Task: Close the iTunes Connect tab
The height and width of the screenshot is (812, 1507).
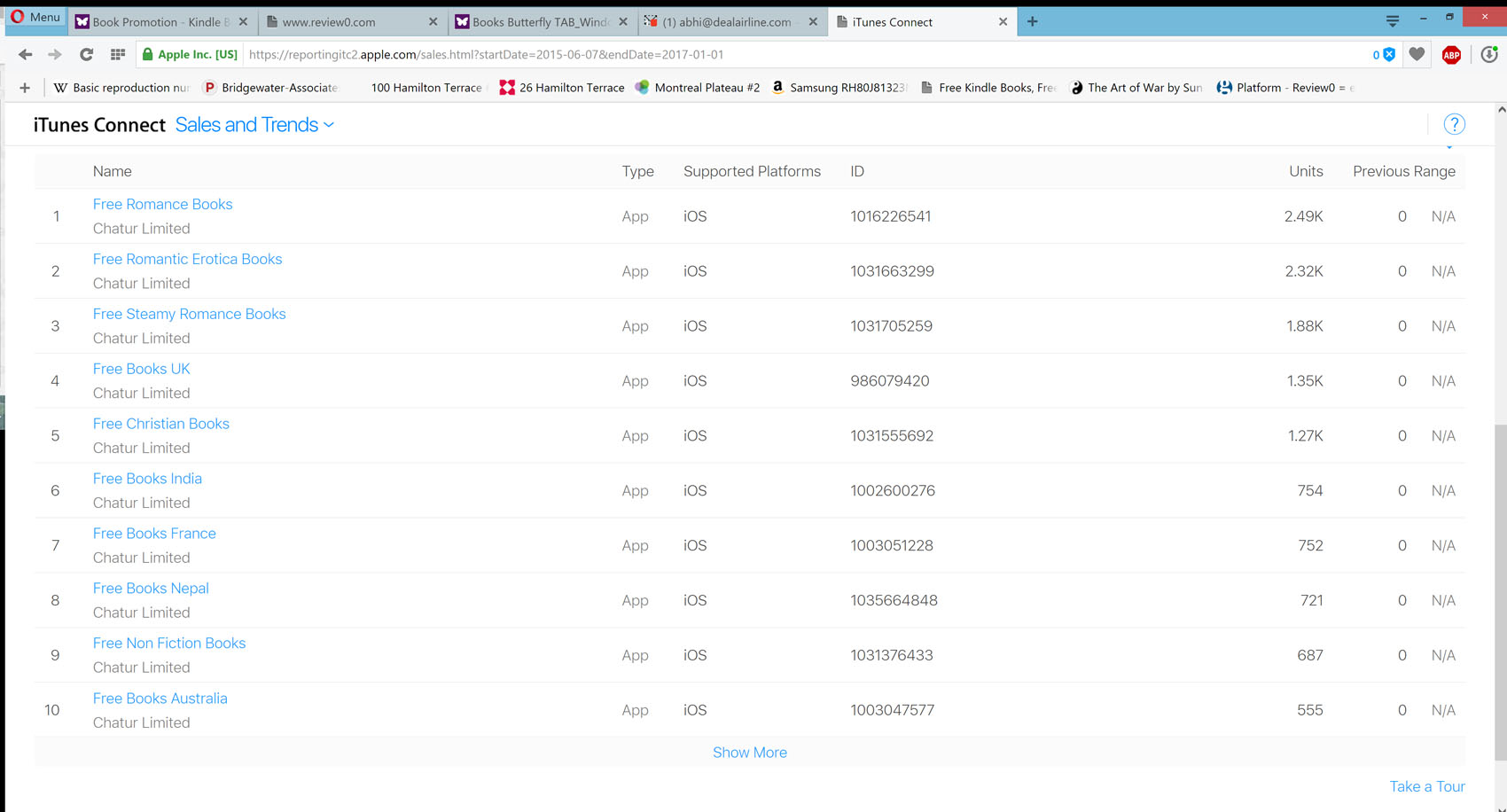Action: pos(1003,22)
